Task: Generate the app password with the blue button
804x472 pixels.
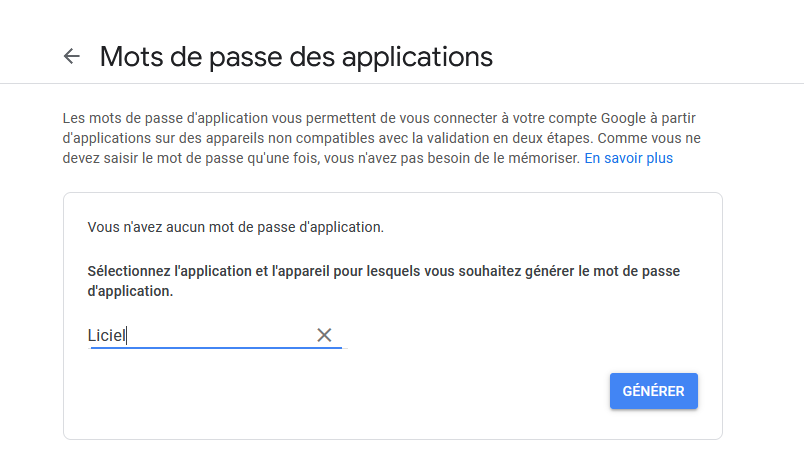Action: [x=654, y=391]
